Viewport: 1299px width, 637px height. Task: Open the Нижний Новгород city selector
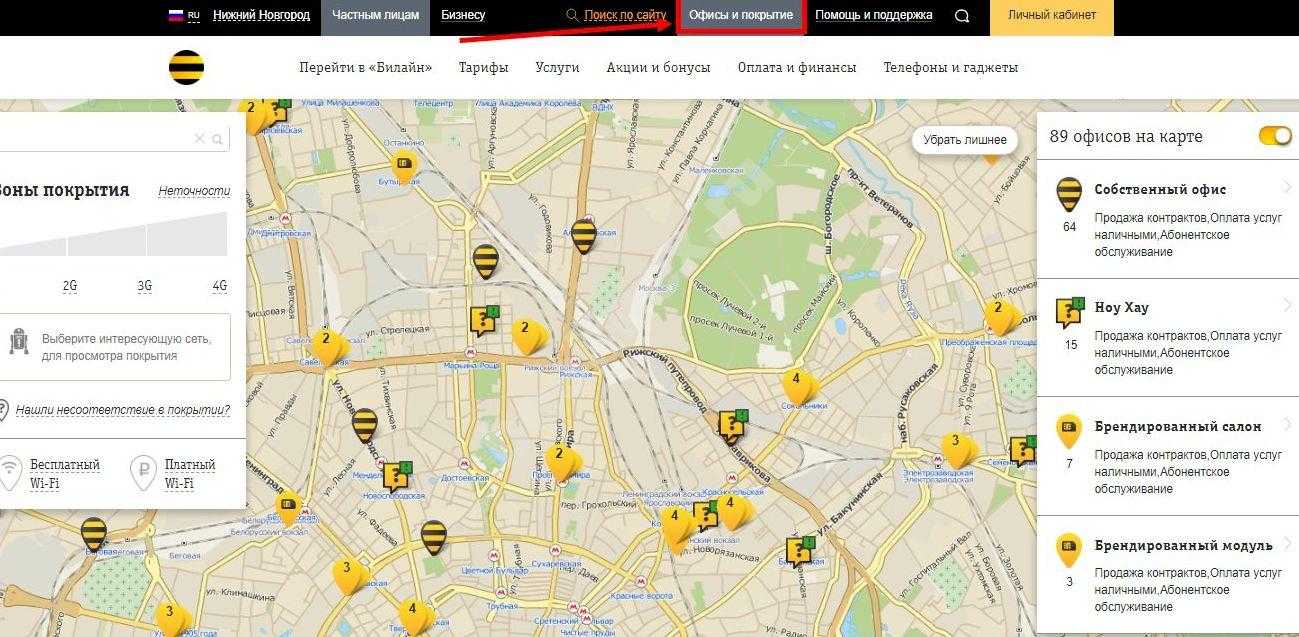pyautogui.click(x=261, y=15)
